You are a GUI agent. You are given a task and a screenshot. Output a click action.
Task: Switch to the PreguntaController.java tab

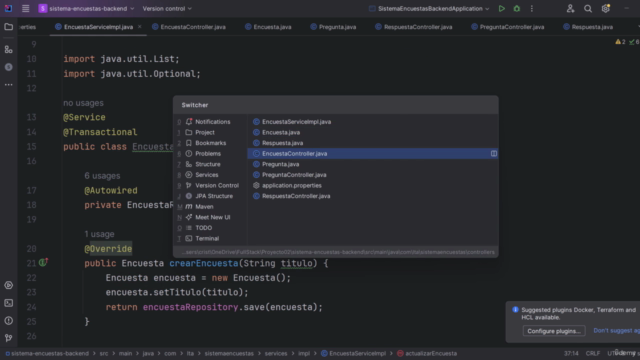click(508, 27)
